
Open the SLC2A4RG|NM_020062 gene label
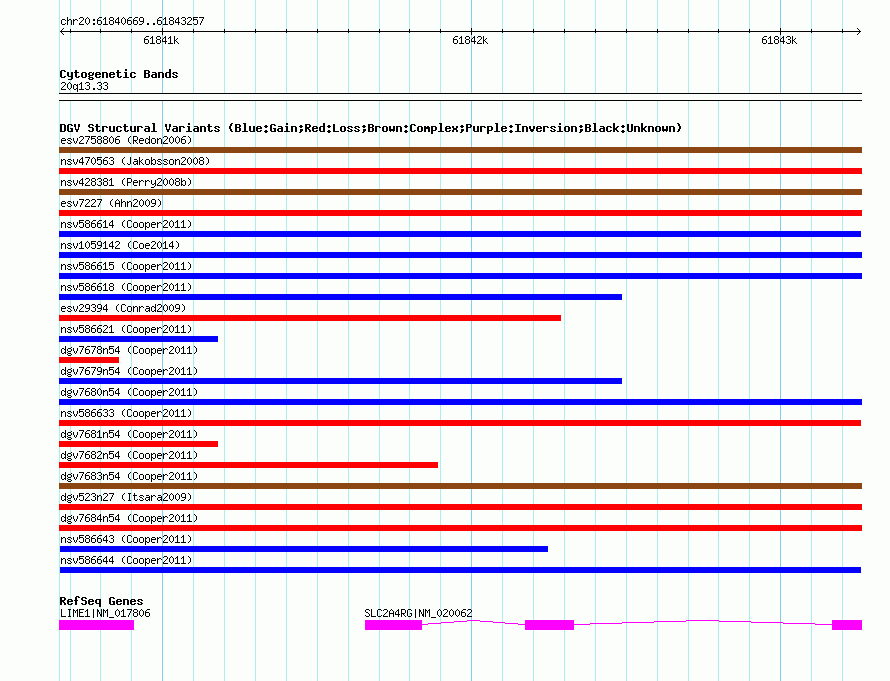point(418,613)
